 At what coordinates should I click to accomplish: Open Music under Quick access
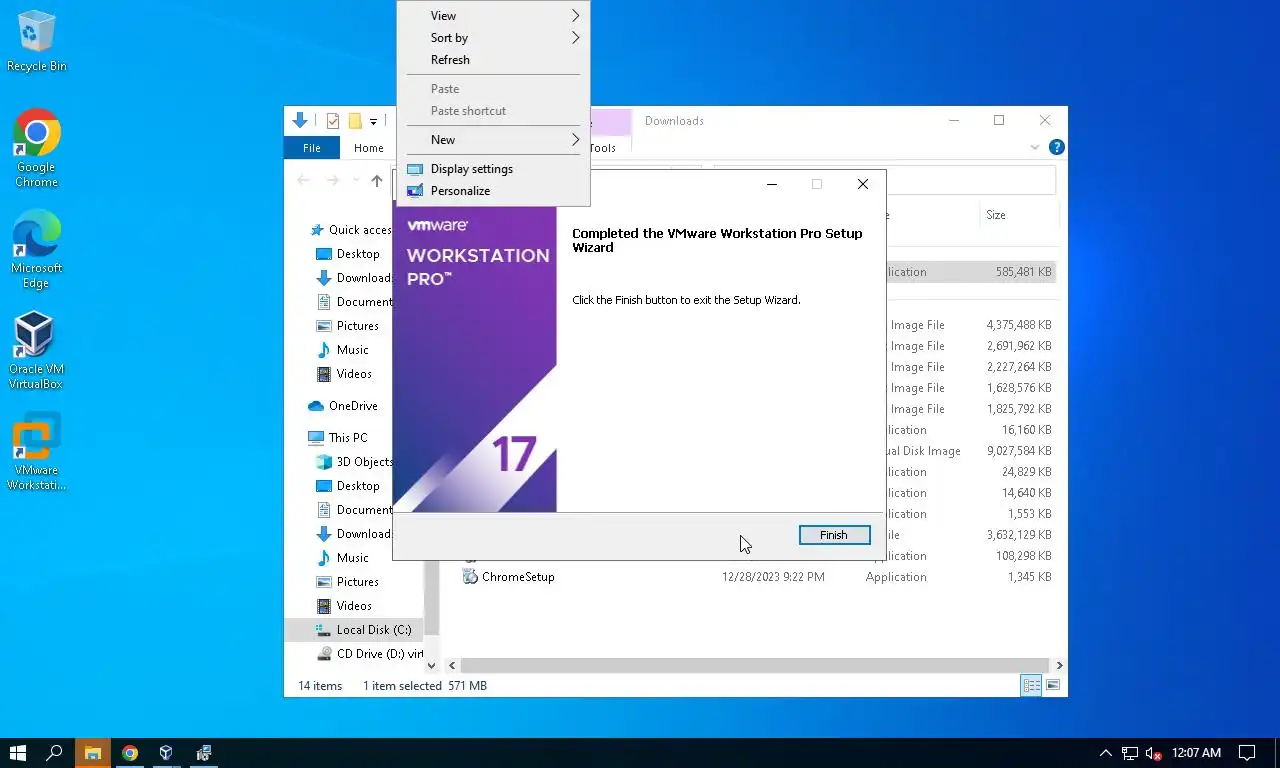[343, 350]
